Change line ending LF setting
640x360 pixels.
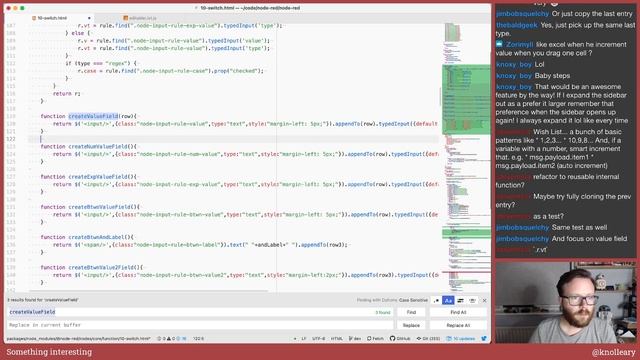pos(304,339)
